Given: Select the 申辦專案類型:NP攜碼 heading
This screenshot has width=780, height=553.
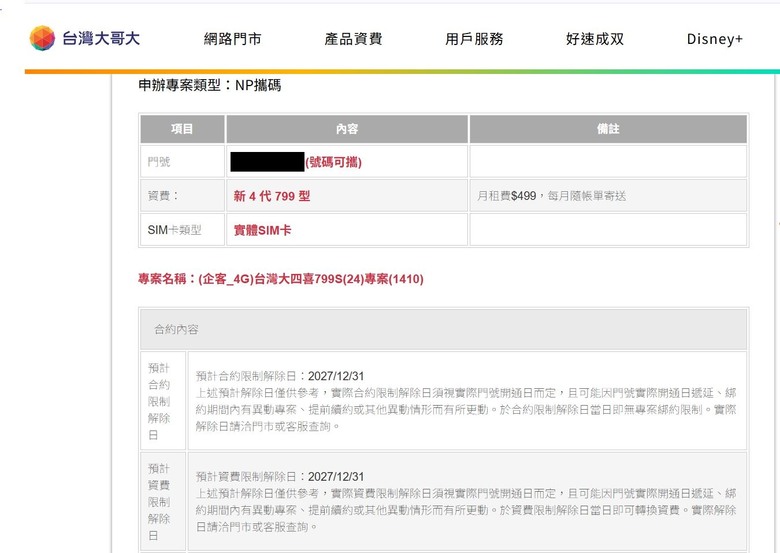Looking at the screenshot, I should 209,85.
